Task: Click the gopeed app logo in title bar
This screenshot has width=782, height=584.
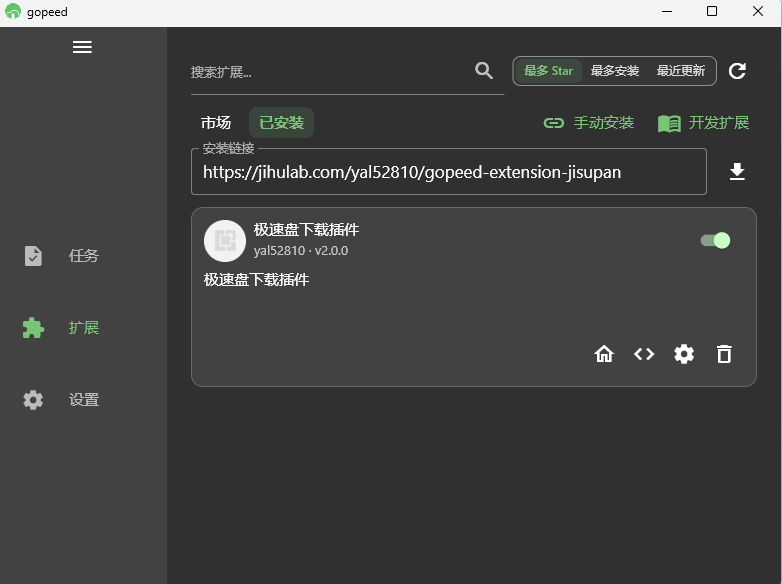Action: [x=13, y=11]
